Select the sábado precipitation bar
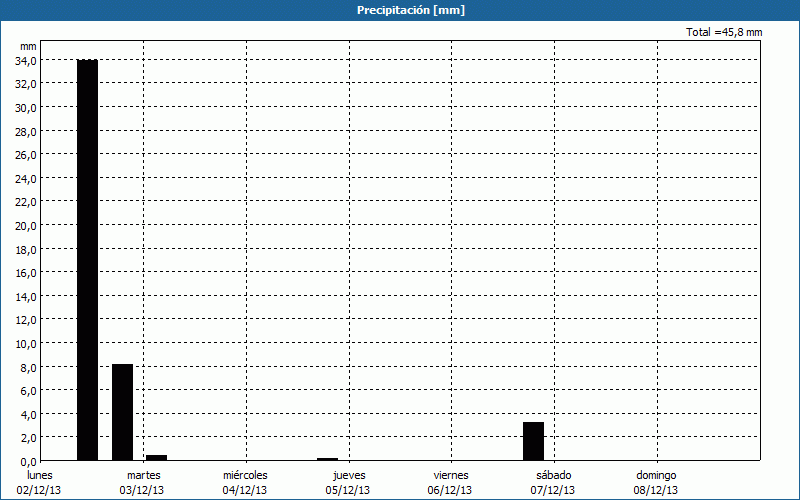 [x=533, y=441]
